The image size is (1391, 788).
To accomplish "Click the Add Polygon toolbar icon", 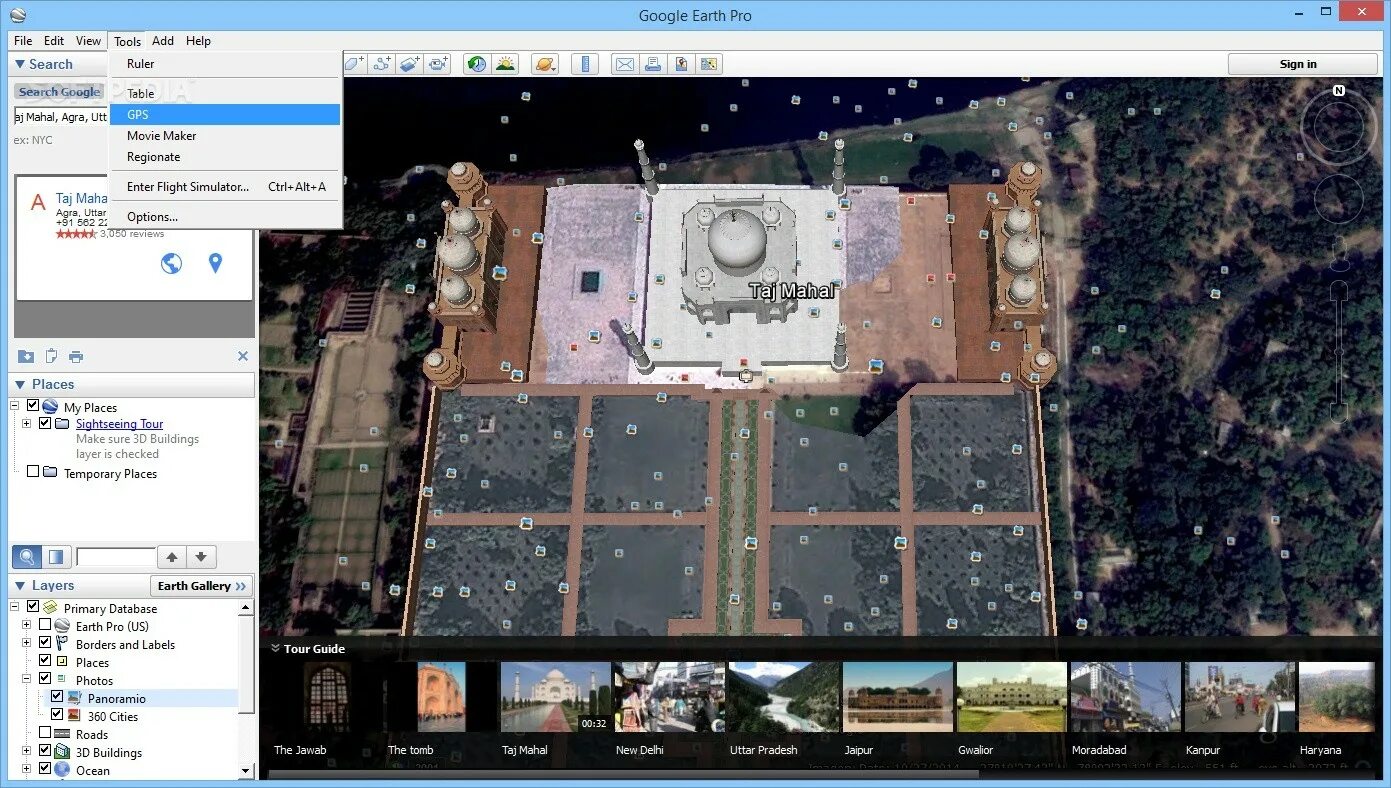I will (x=354, y=64).
